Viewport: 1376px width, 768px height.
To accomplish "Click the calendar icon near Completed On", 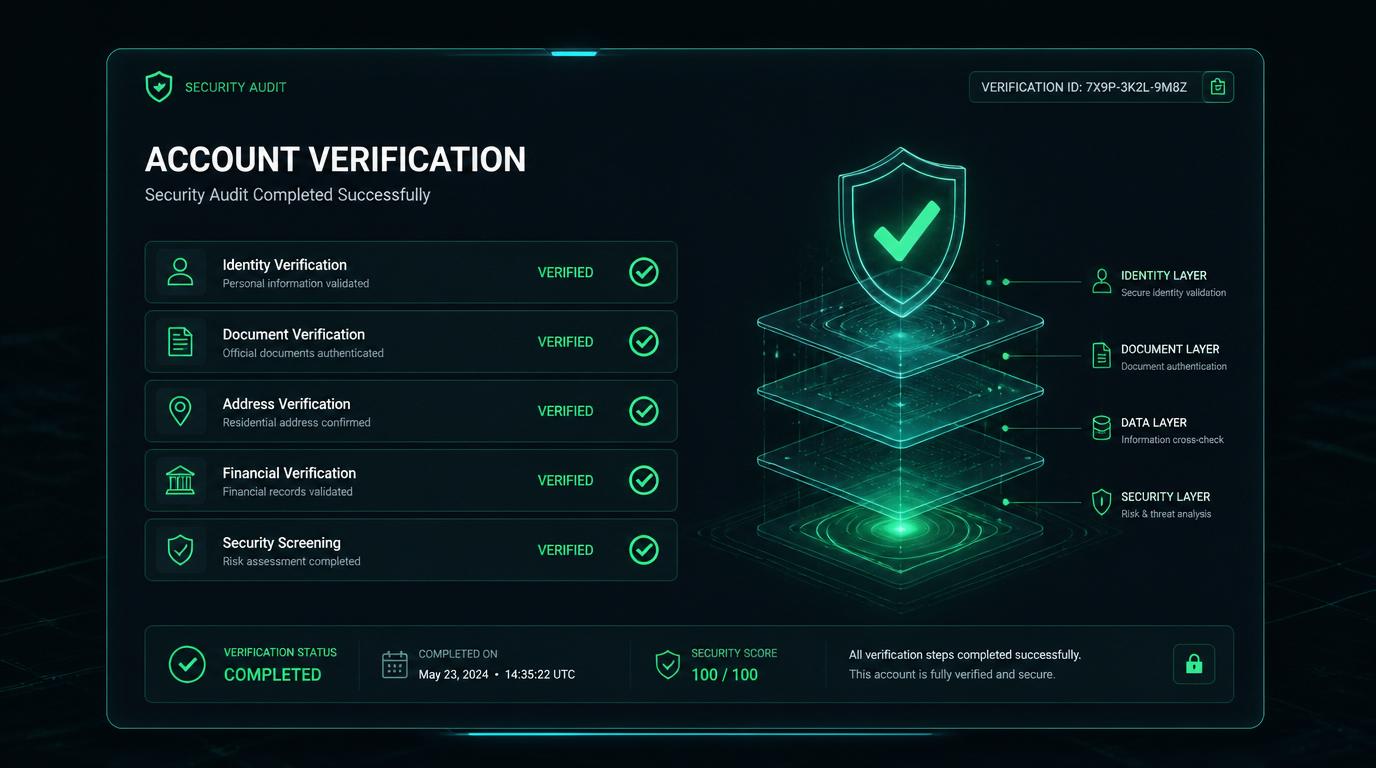I will tap(395, 665).
